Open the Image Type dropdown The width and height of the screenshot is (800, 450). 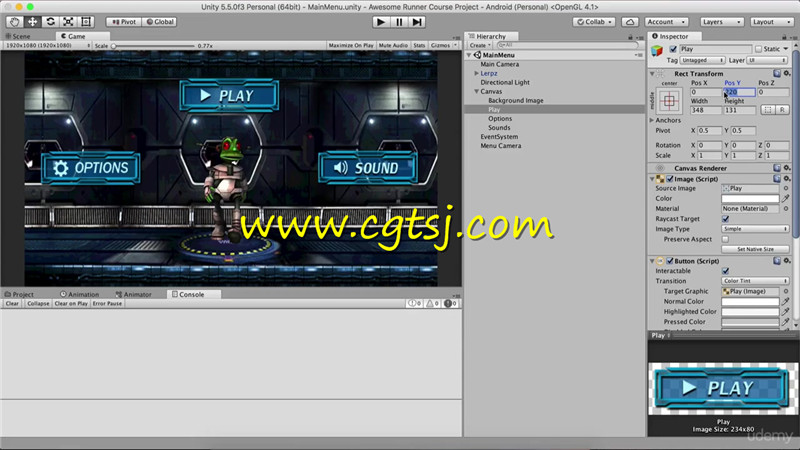(755, 229)
